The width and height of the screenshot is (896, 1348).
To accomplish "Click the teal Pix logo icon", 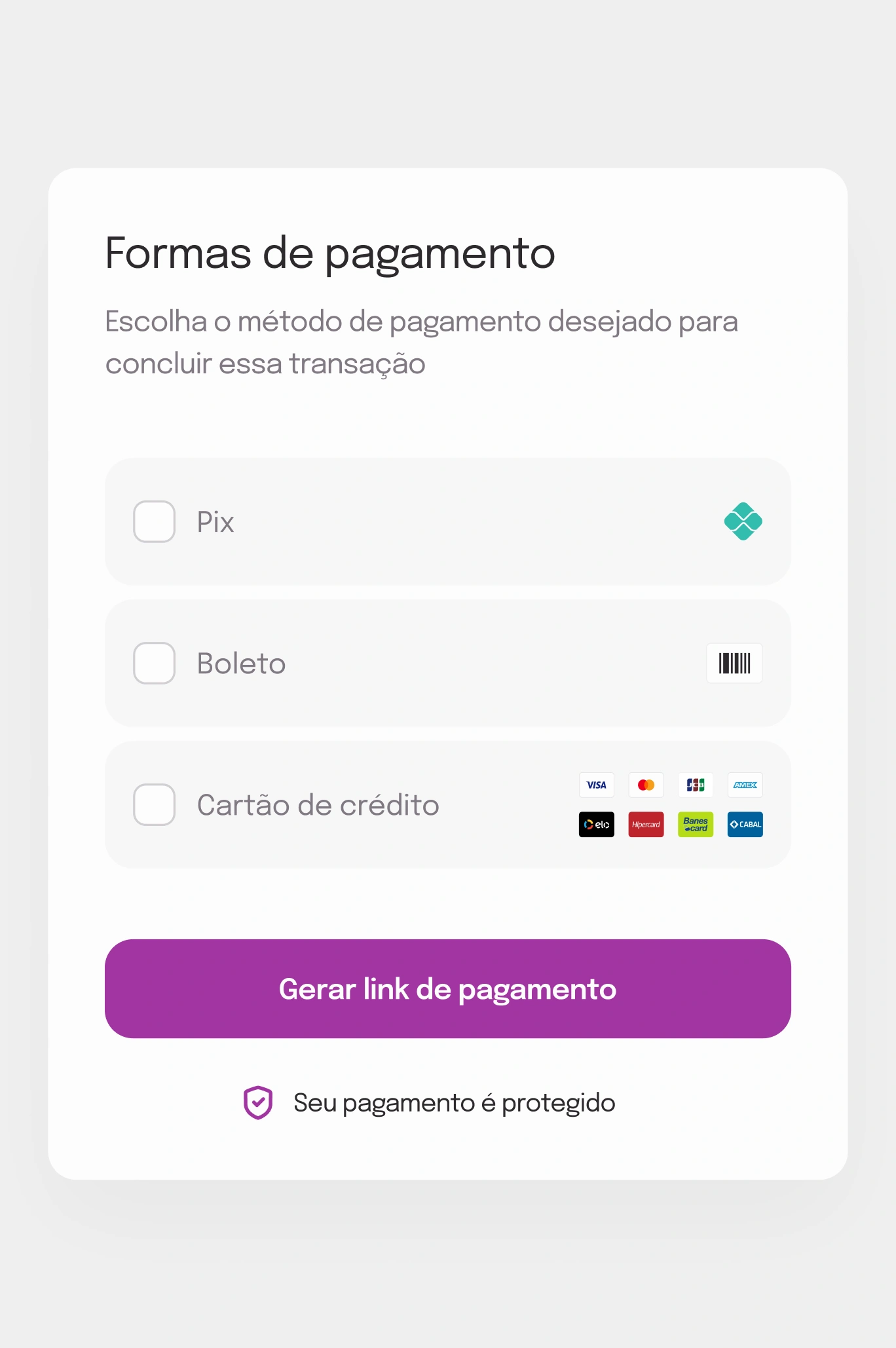I will pos(743,521).
